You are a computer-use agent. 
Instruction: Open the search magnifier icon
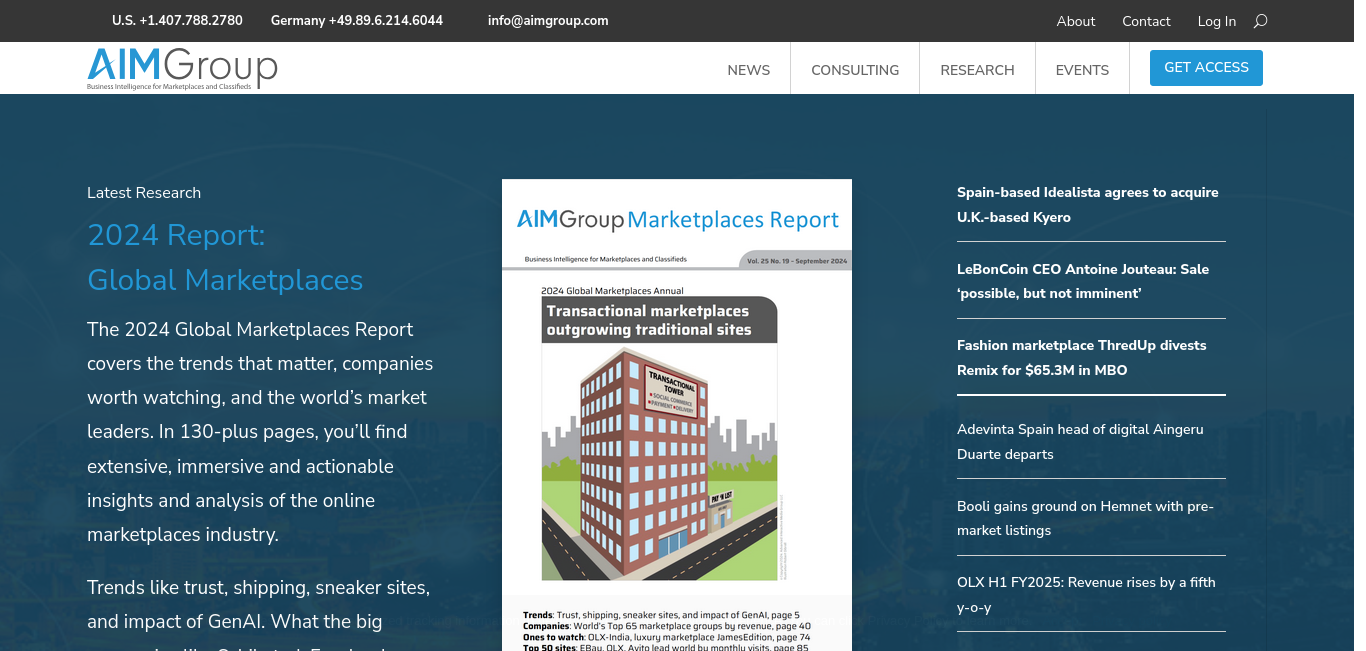pos(1260,21)
